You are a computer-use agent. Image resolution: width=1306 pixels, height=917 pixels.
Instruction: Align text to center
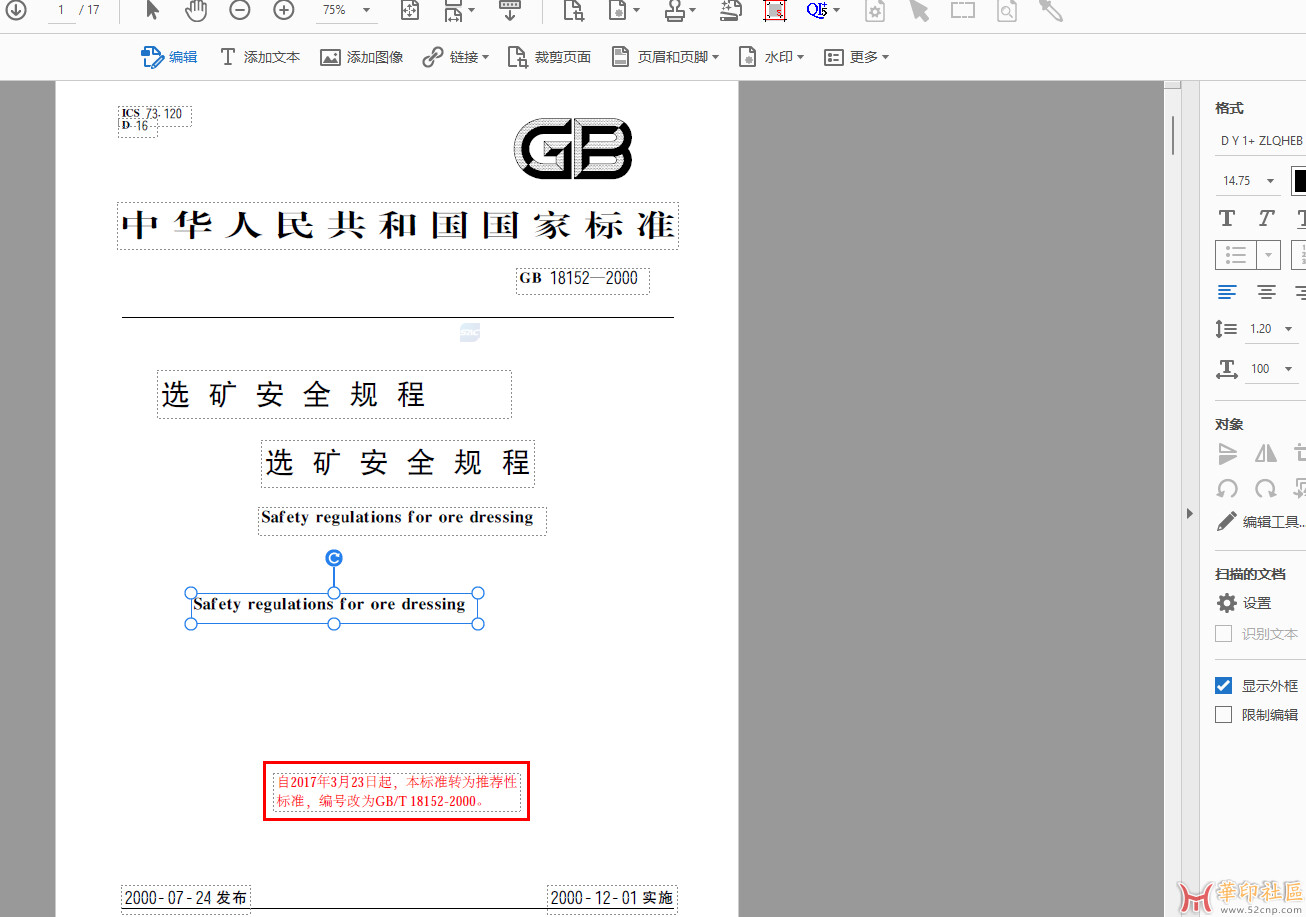click(1266, 292)
